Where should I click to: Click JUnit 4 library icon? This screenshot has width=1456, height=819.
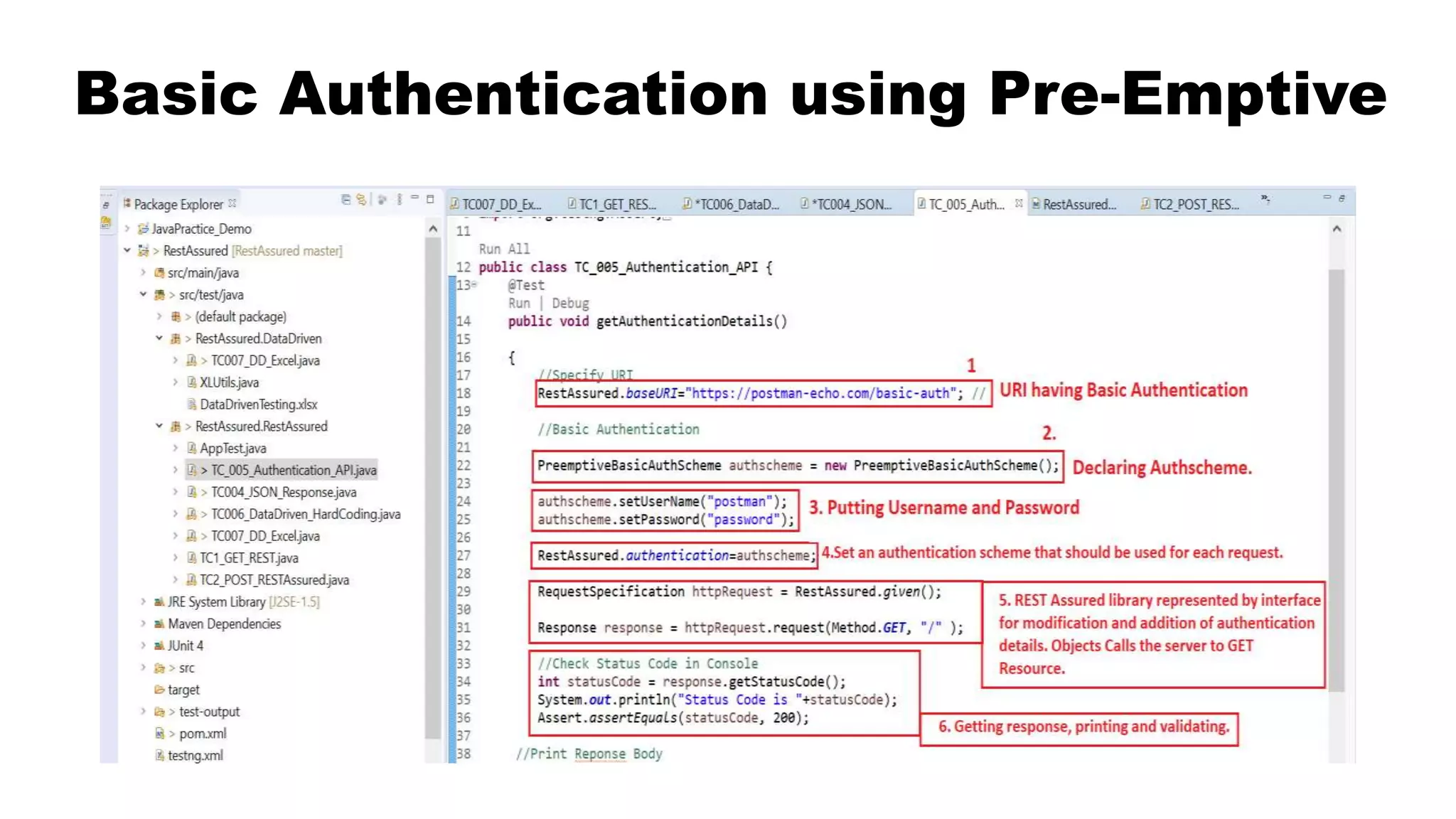[x=159, y=646]
